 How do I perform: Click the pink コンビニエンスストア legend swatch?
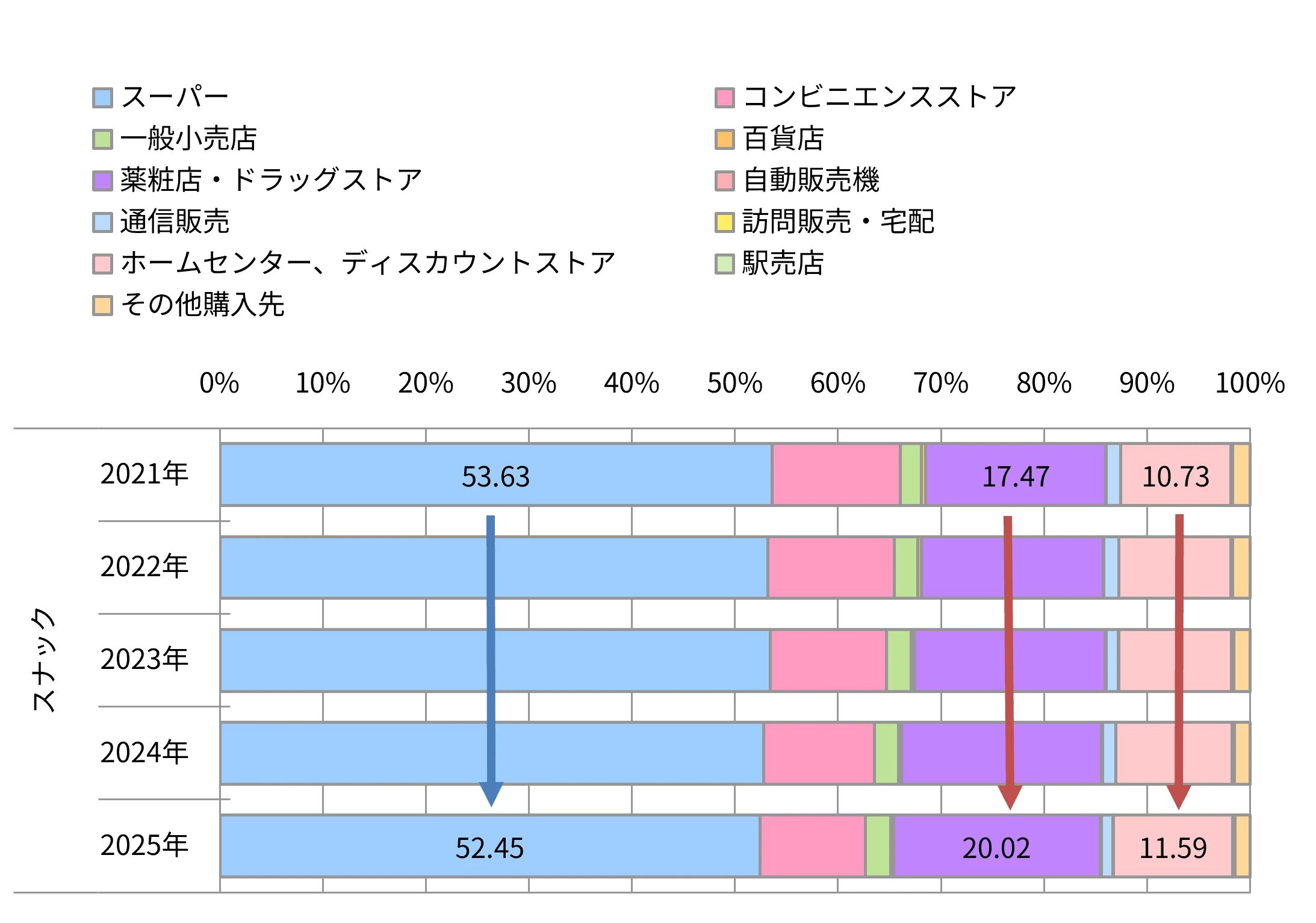click(x=725, y=98)
